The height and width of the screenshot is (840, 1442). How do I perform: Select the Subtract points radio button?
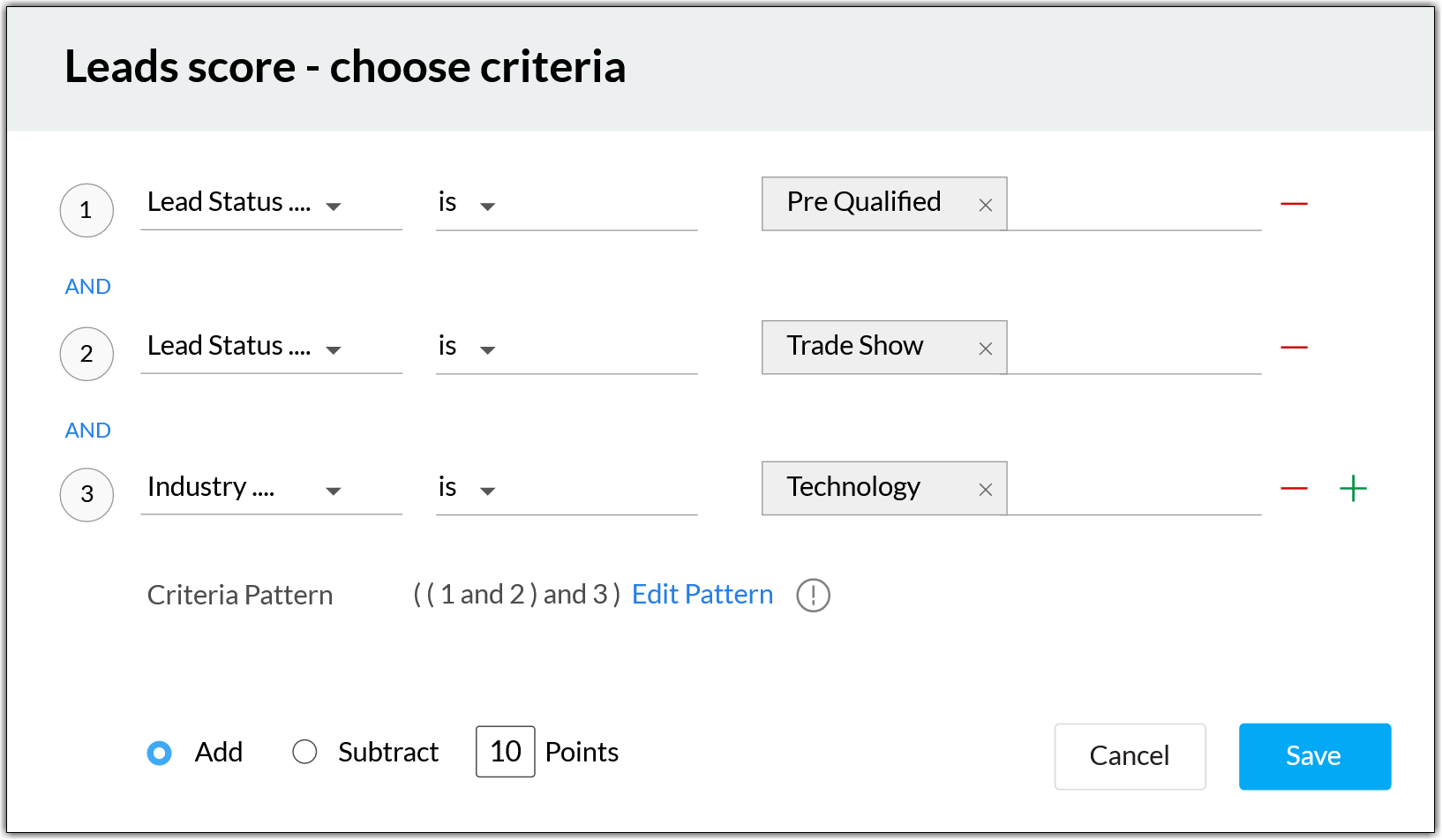pyautogui.click(x=304, y=753)
